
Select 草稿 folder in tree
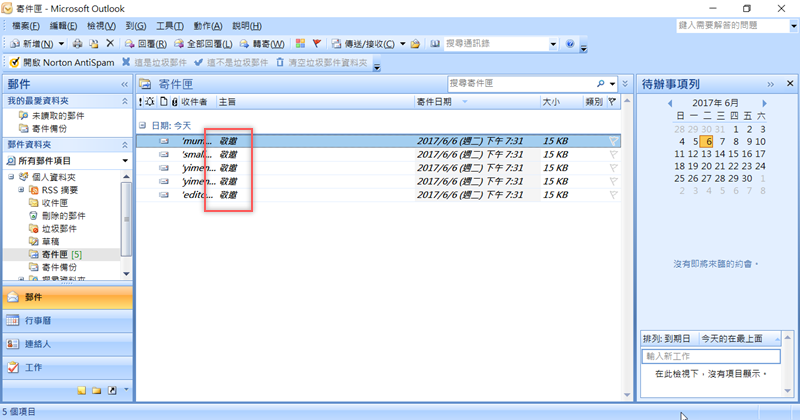tap(51, 241)
